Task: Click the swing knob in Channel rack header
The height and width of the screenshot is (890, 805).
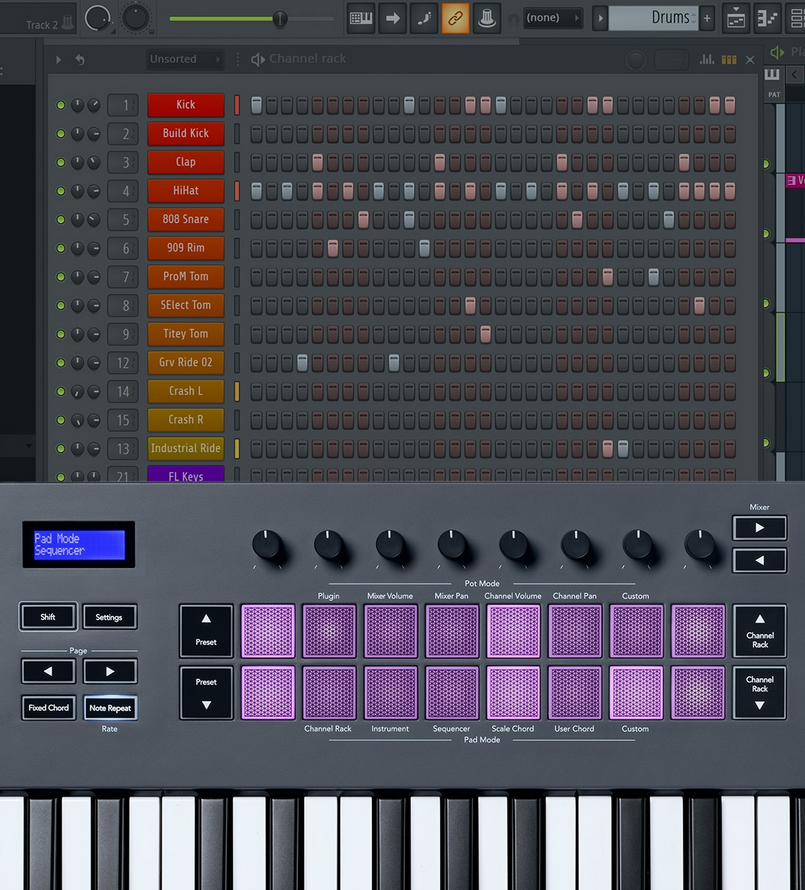Action: [636, 60]
